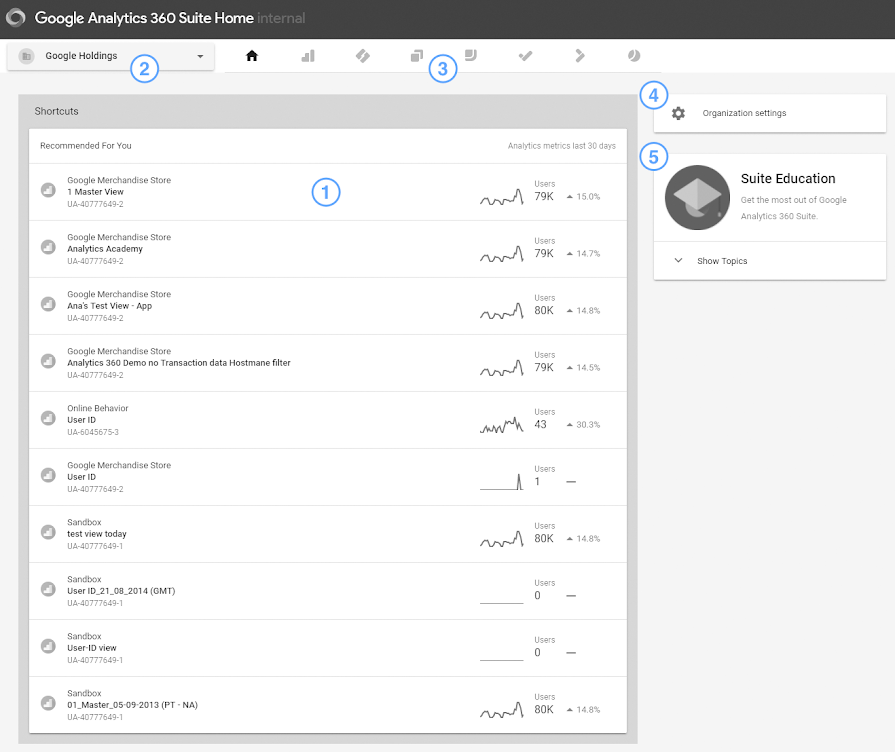Image resolution: width=895 pixels, height=752 pixels.
Task: Select User ID_21_08_2014 (GMT) row
Action: (x=328, y=591)
